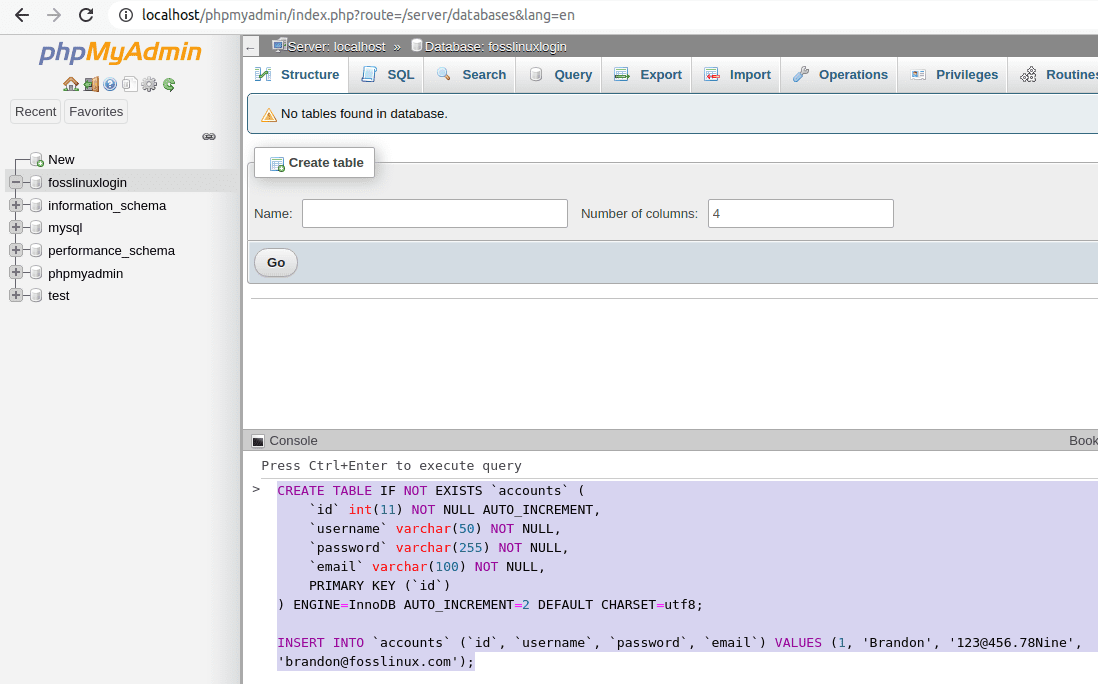Open the Privileges tab
1098x684 pixels.
click(x=954, y=75)
